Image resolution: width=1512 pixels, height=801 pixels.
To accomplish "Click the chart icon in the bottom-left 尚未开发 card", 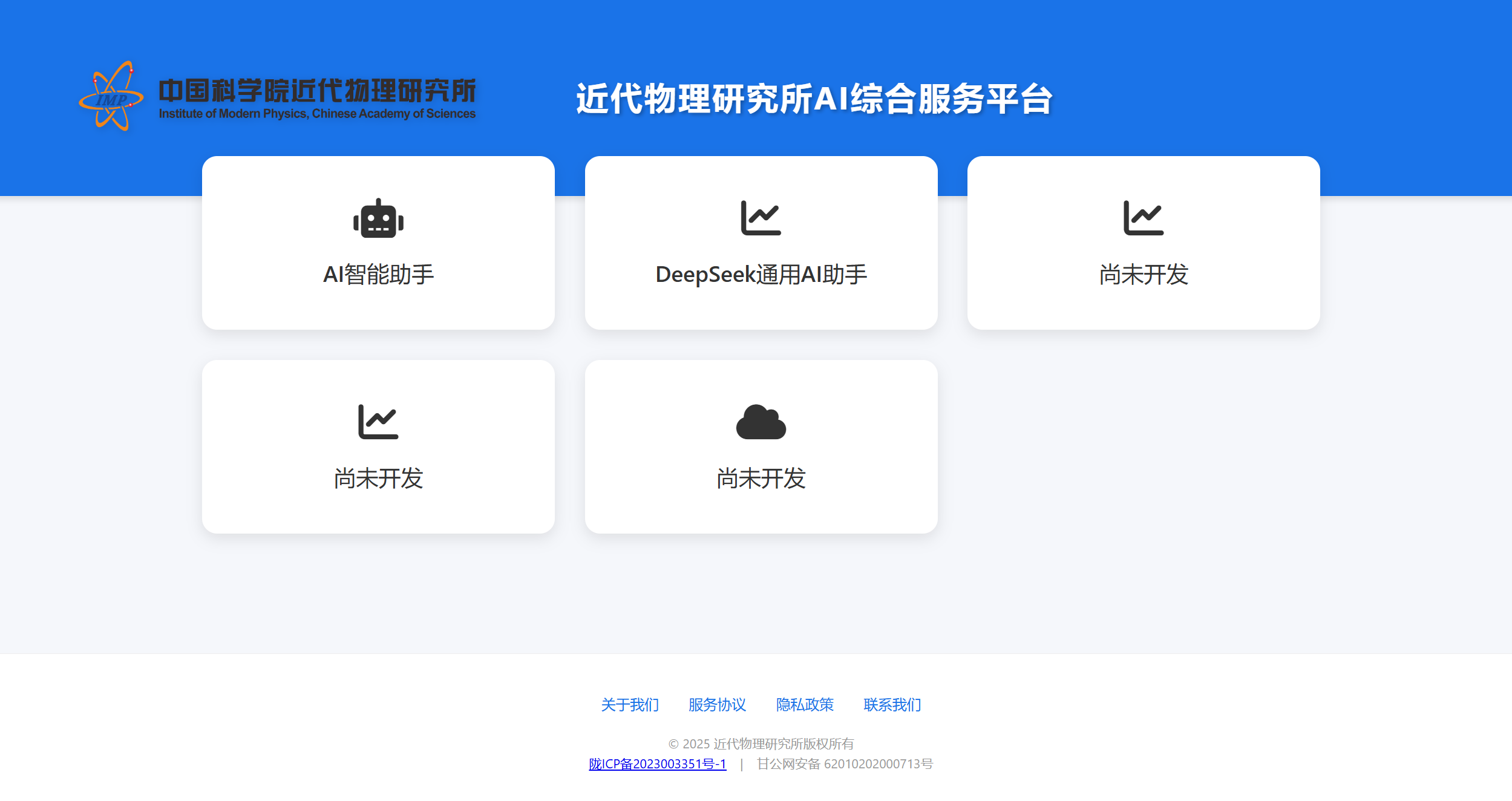I will (378, 422).
